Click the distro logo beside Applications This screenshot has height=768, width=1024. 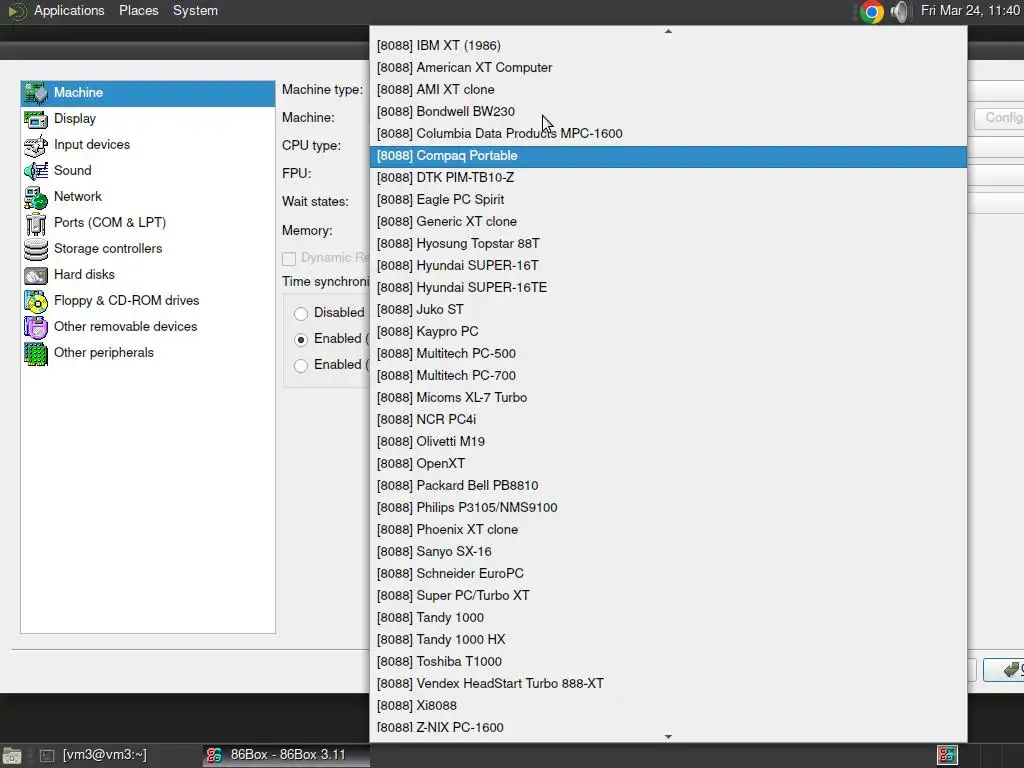17,11
